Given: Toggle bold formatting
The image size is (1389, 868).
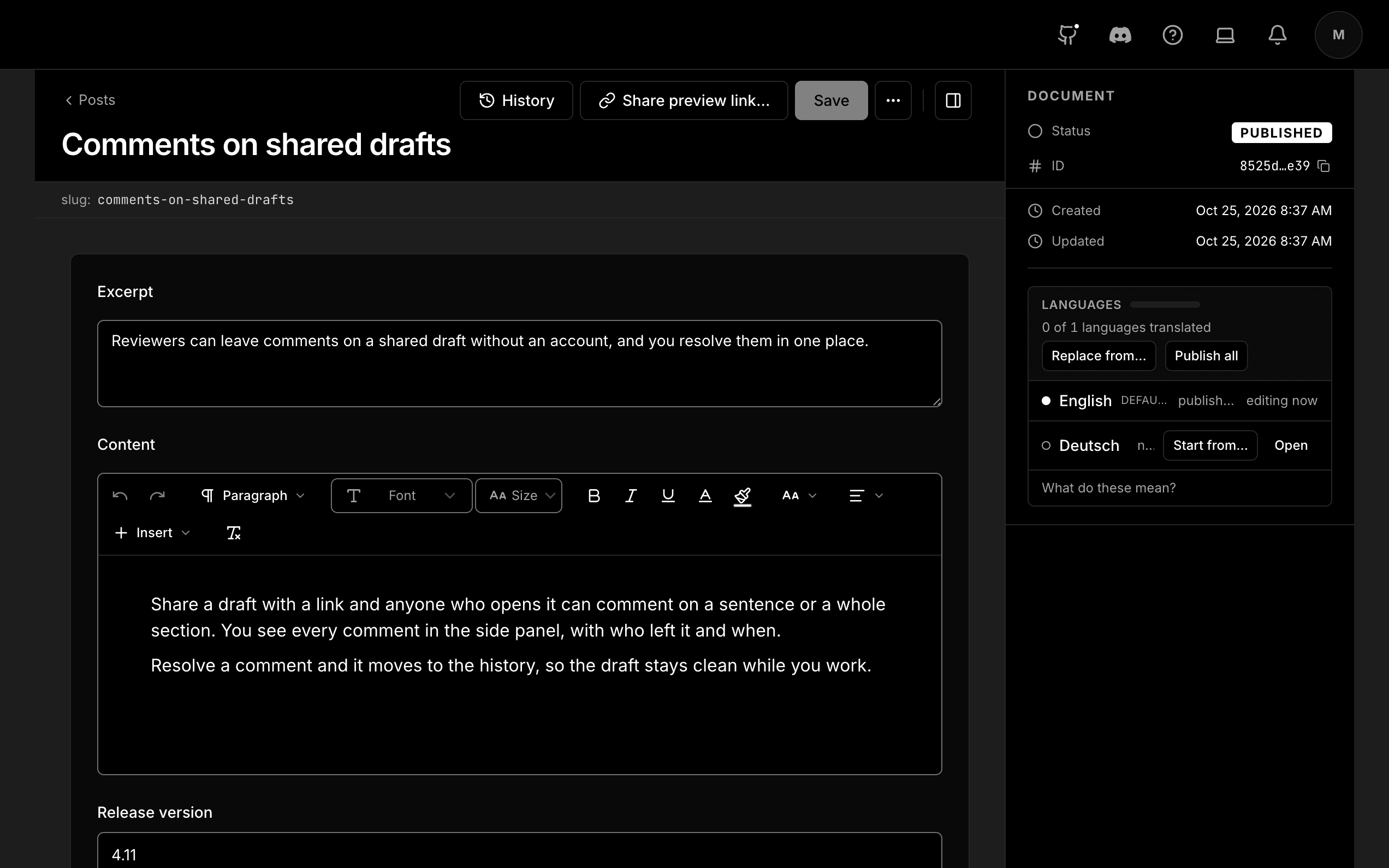Looking at the screenshot, I should click(x=594, y=496).
